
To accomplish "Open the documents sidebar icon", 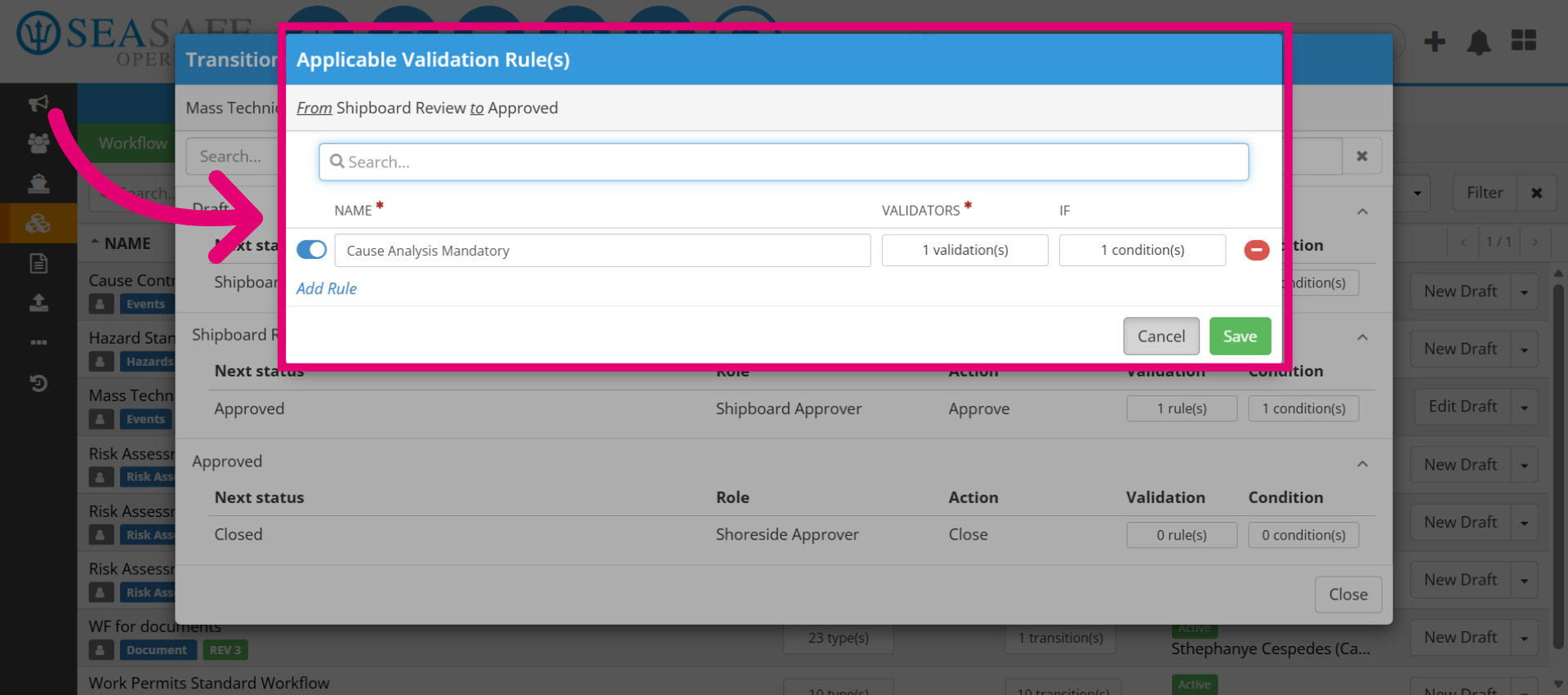I will 38,263.
